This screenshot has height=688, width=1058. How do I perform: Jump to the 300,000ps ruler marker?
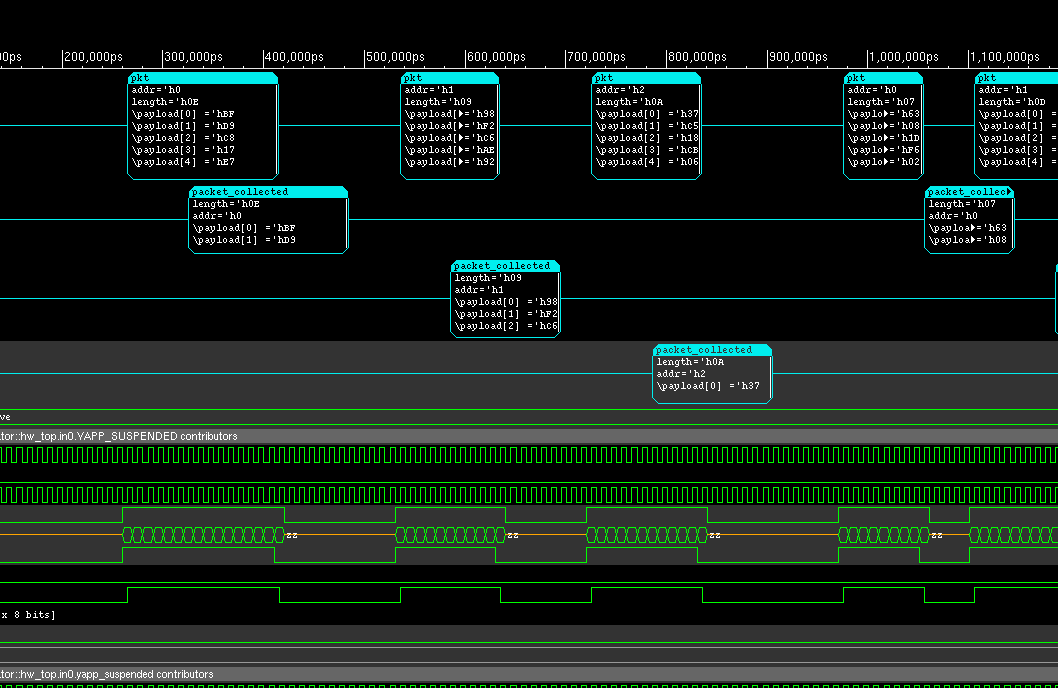(x=192, y=57)
